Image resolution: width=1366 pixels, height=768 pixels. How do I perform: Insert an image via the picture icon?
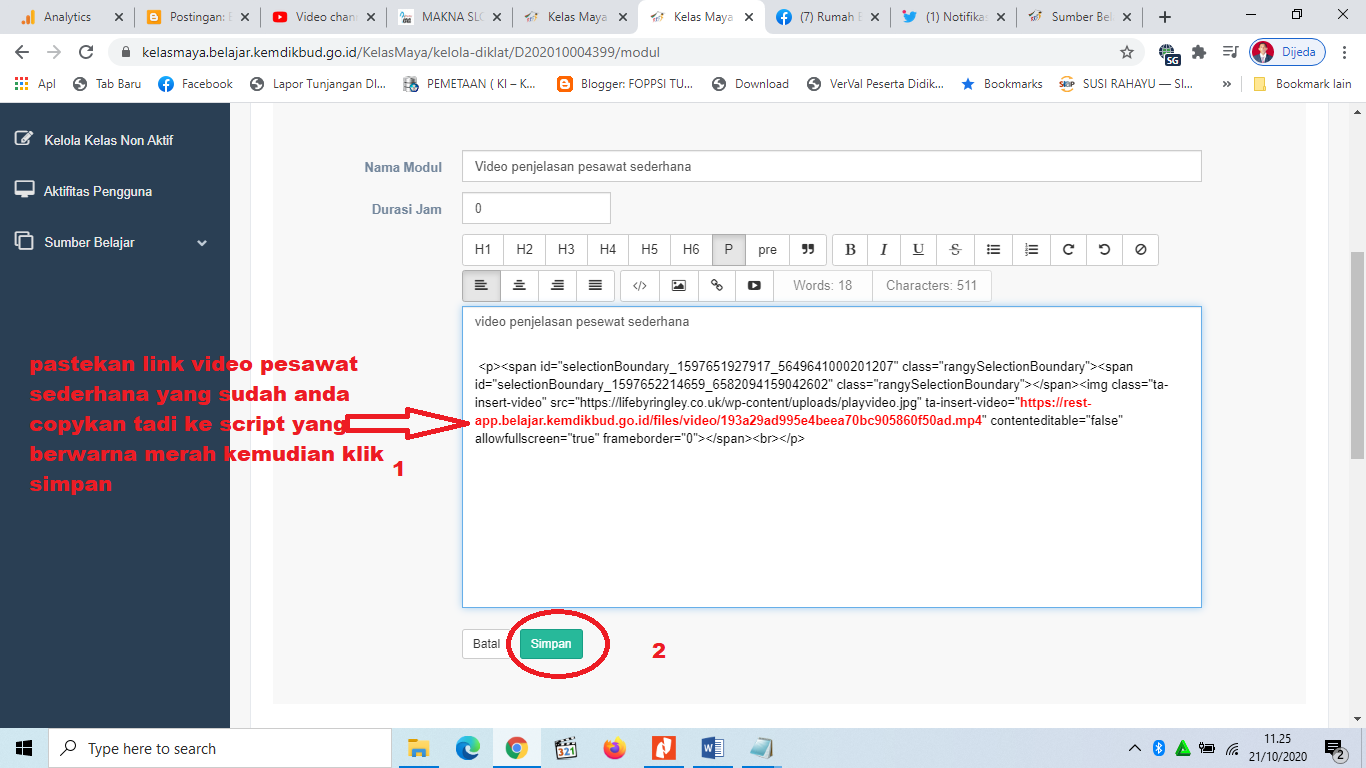(x=678, y=286)
